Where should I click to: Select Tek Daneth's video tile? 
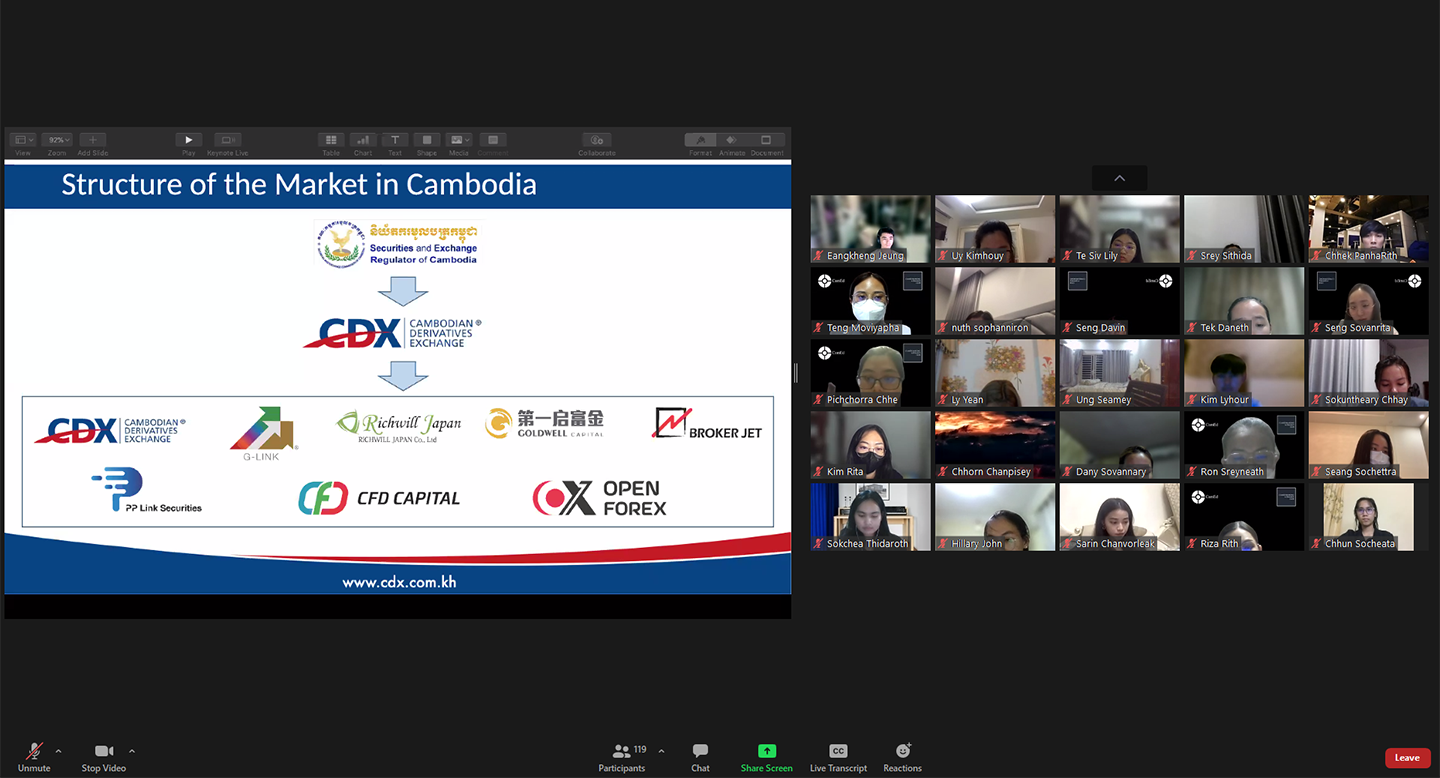[1244, 301]
